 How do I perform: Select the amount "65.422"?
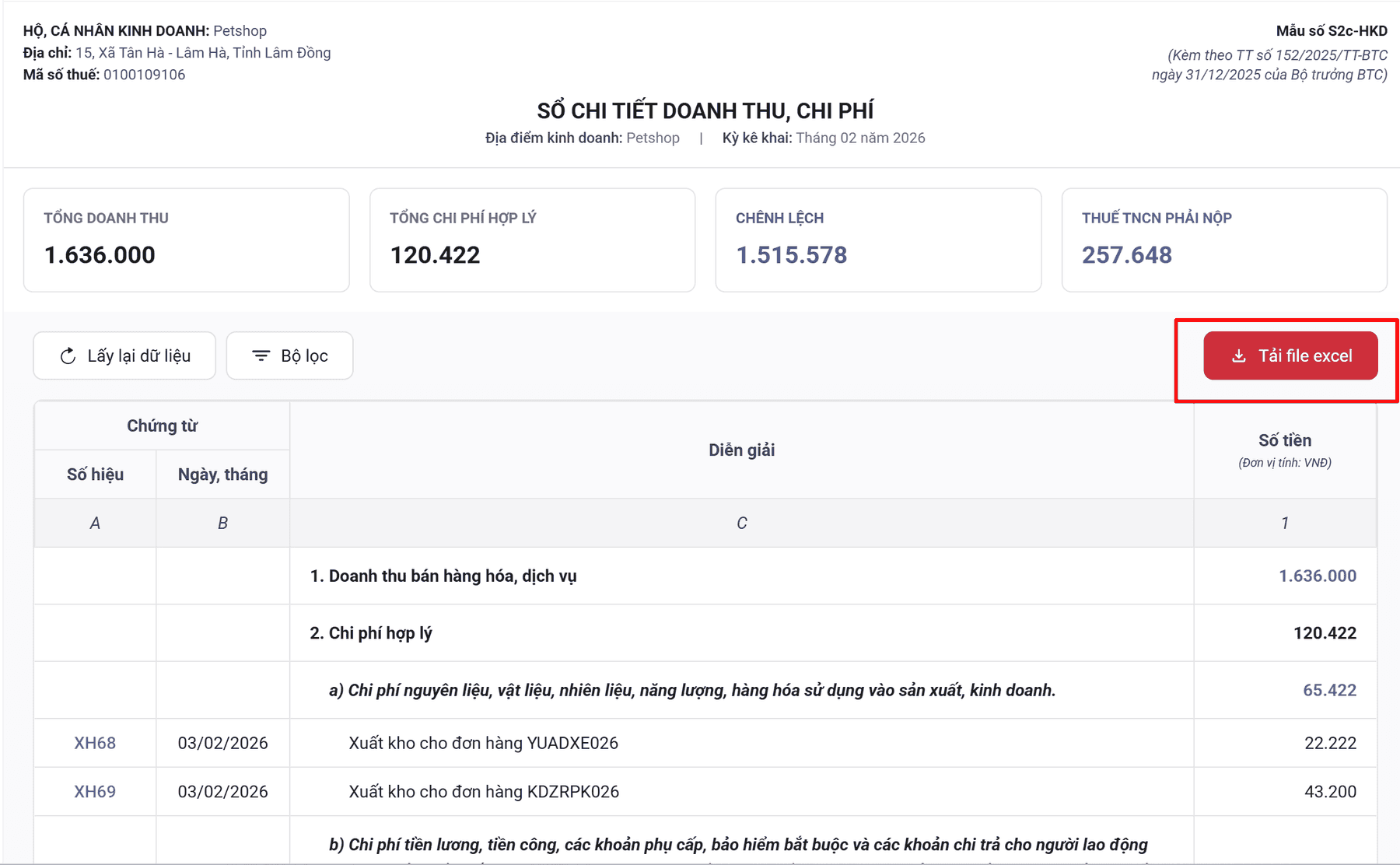[x=1329, y=690]
